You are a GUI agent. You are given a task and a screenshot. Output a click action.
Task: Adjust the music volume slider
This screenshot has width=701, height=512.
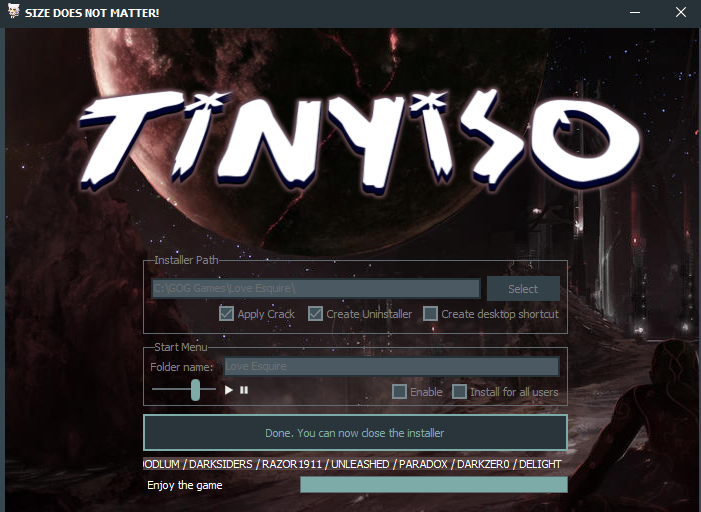195,389
